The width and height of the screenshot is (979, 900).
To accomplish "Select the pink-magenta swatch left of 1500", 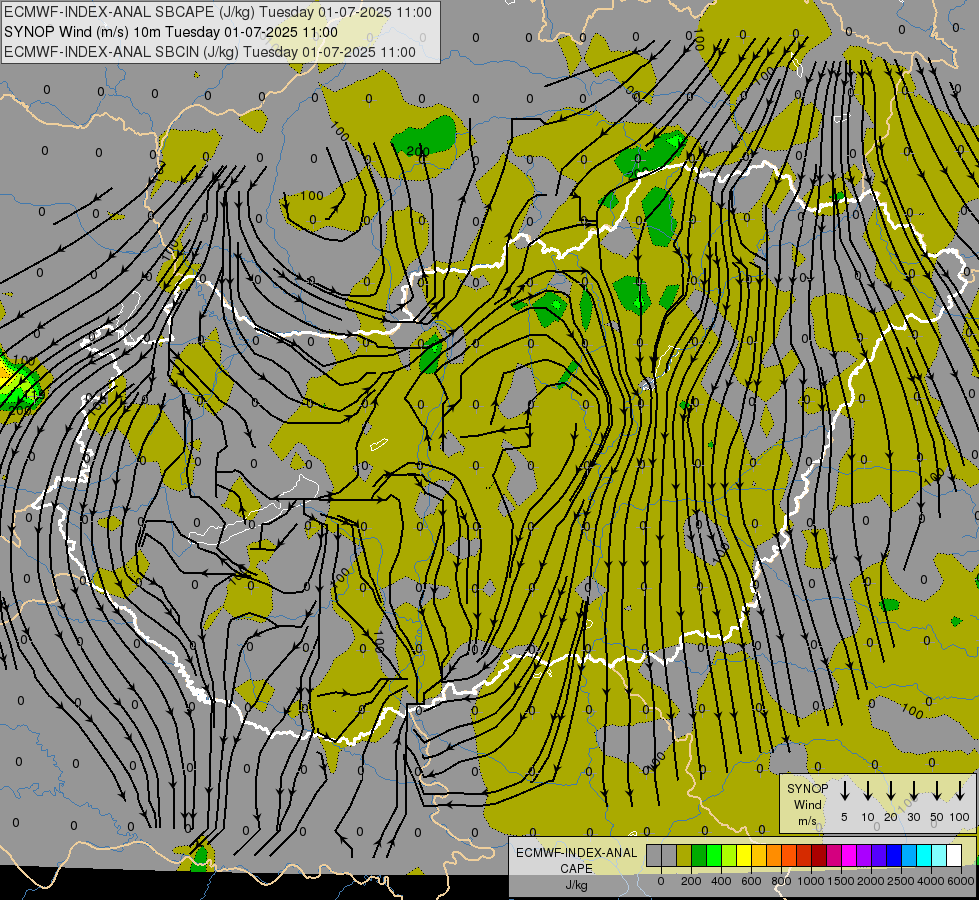I will pyautogui.click(x=834, y=855).
